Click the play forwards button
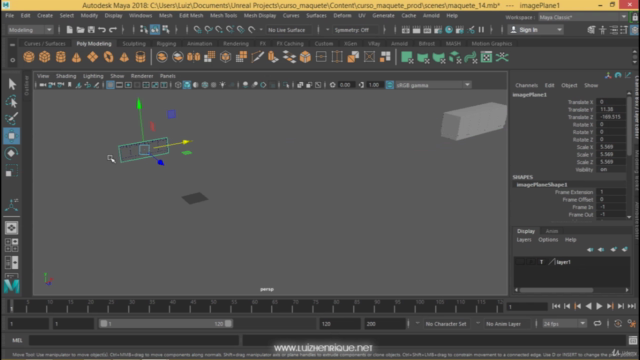 coord(599,306)
